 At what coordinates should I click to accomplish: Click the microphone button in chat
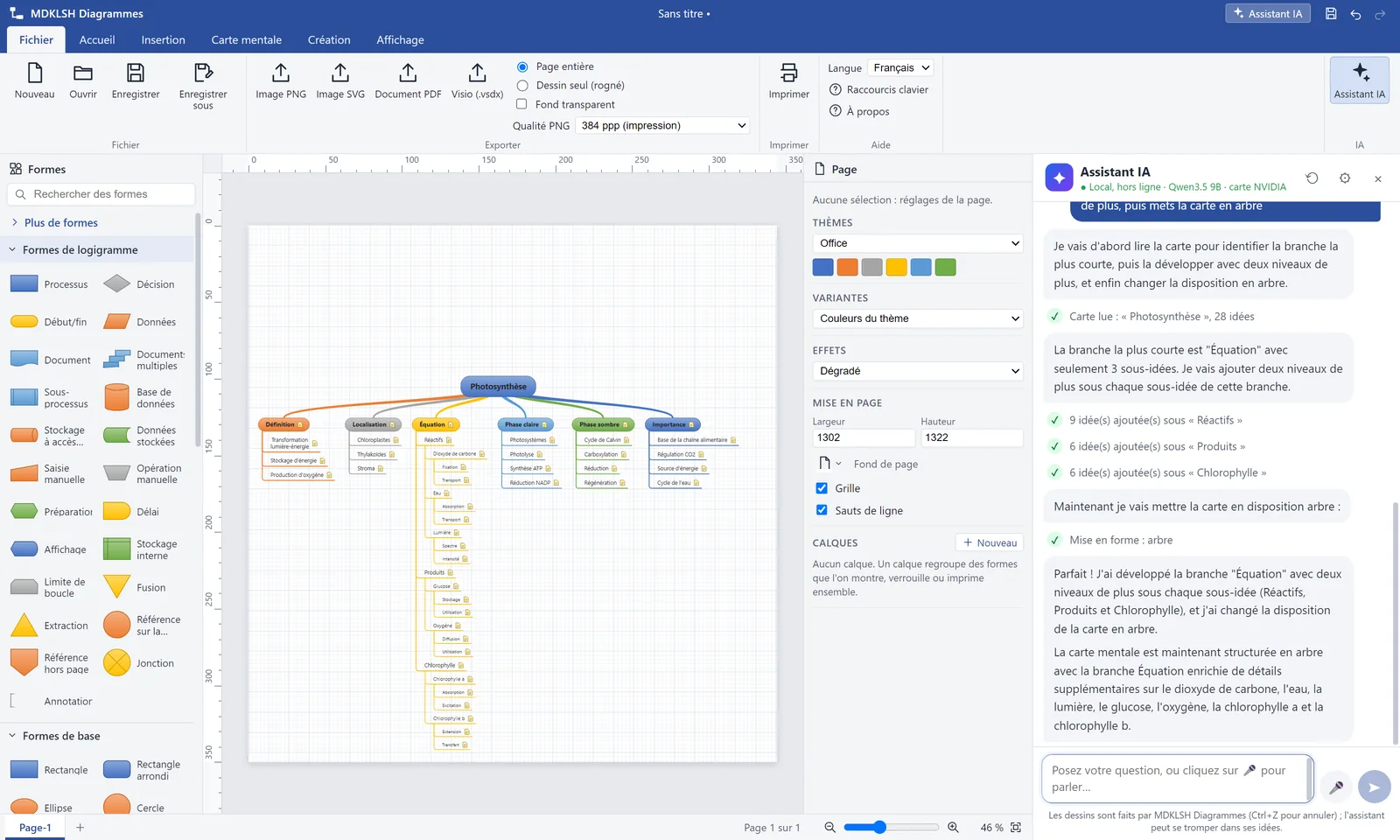1336,787
